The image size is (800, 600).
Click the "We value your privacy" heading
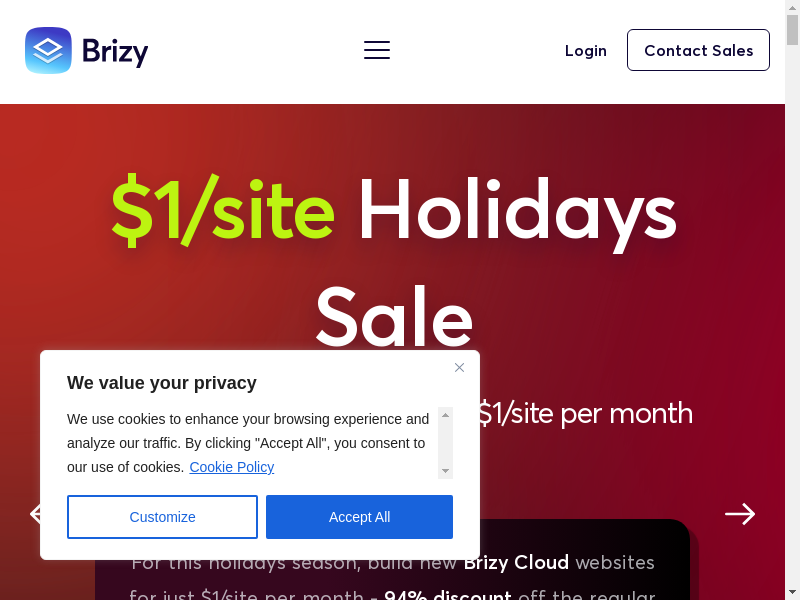162,383
